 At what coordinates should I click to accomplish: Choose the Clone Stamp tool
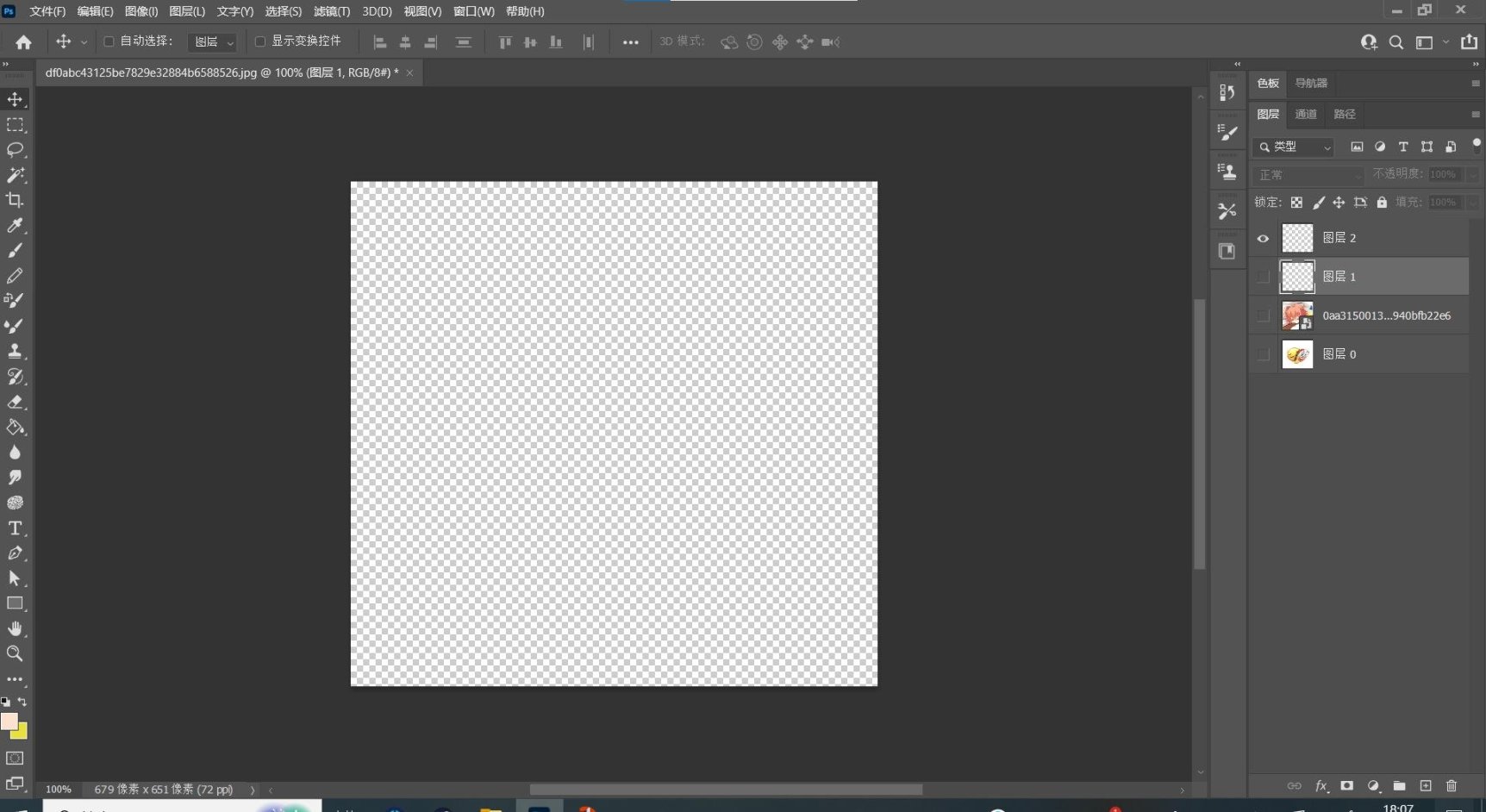click(16, 351)
